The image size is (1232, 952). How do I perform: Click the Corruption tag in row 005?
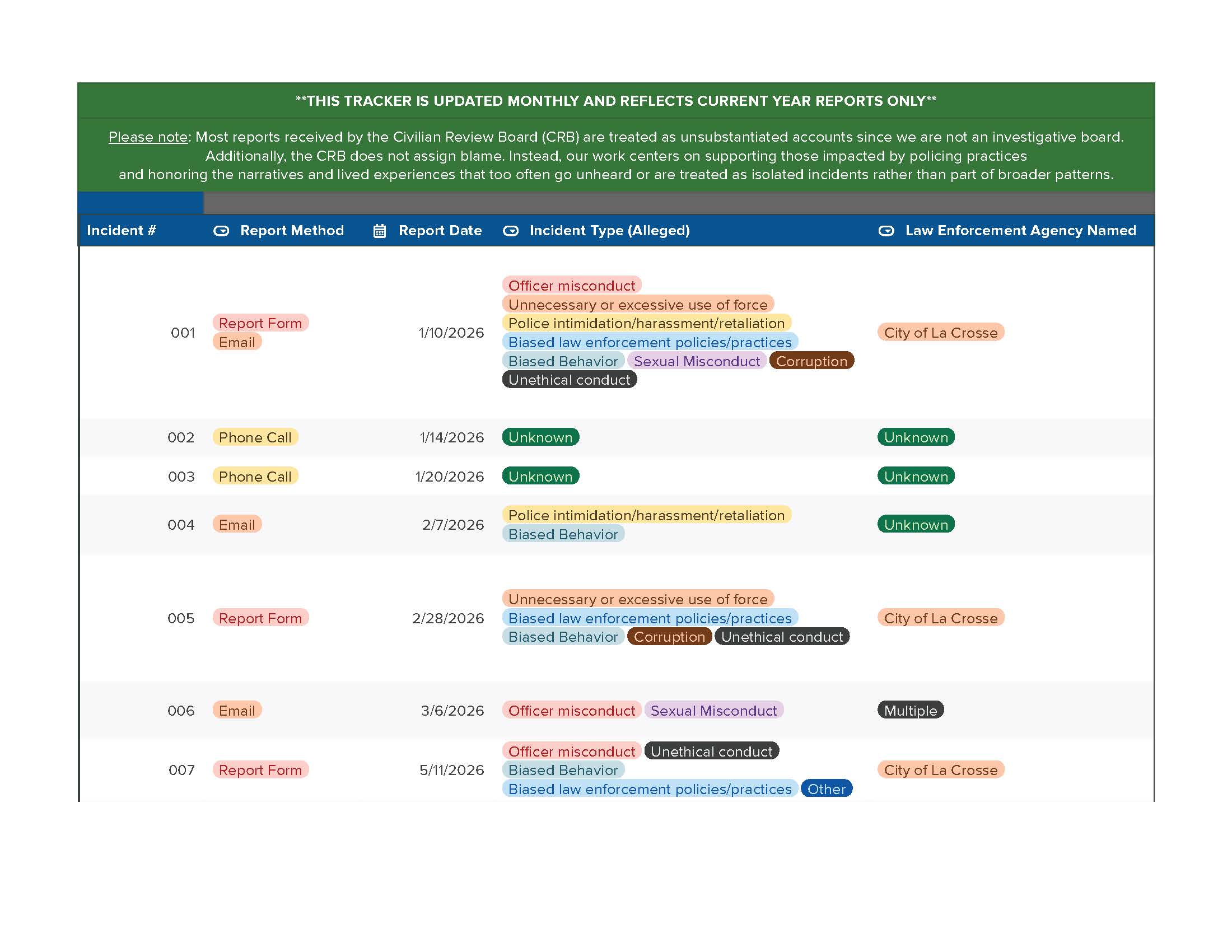[x=670, y=637]
